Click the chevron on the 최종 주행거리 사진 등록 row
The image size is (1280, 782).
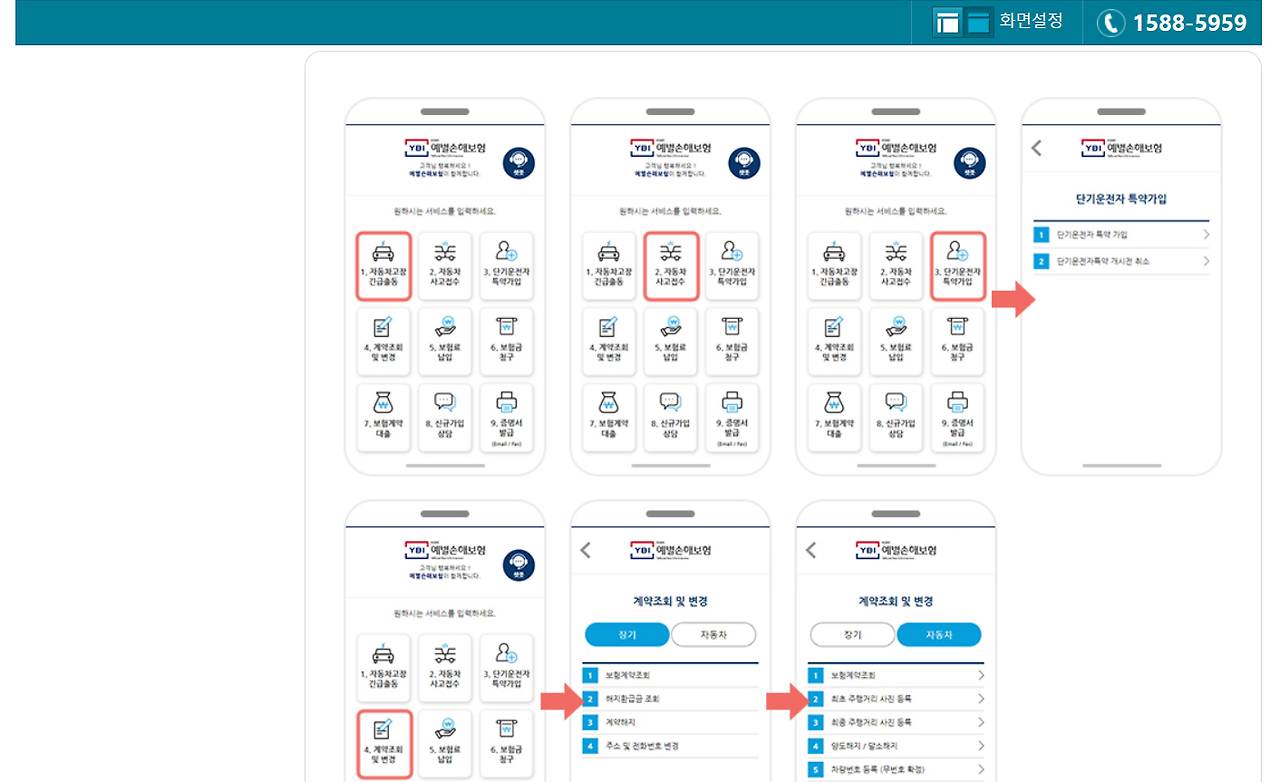click(981, 722)
